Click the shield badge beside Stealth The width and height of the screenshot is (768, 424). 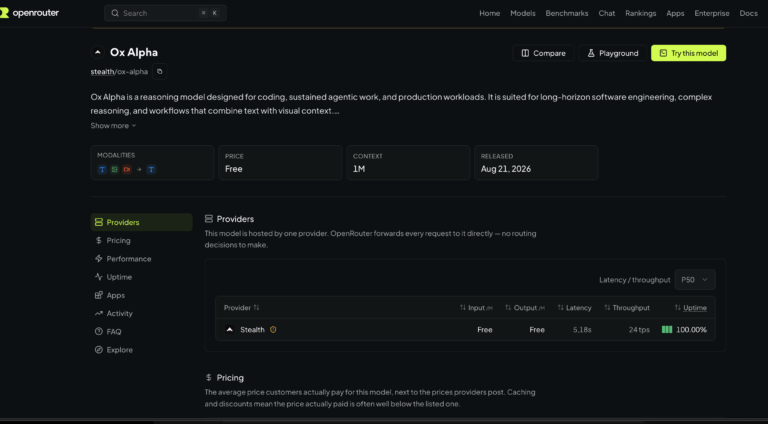pos(273,330)
